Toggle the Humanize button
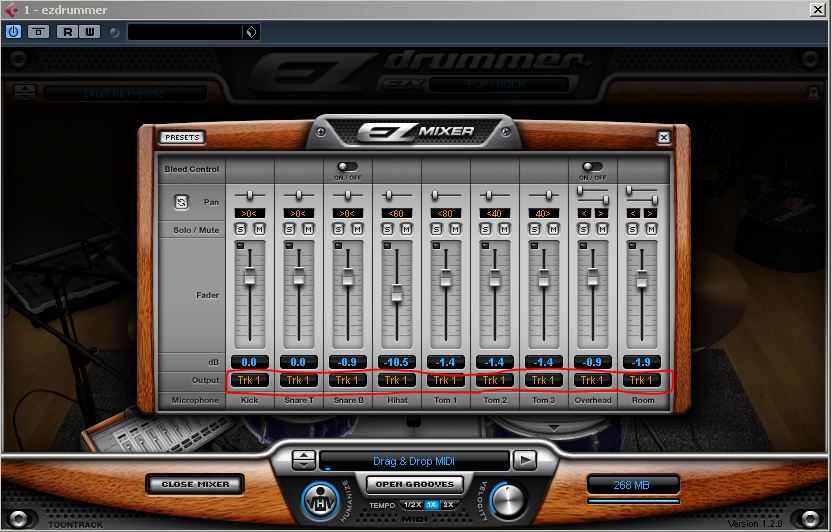This screenshot has width=832, height=532. coord(320,500)
